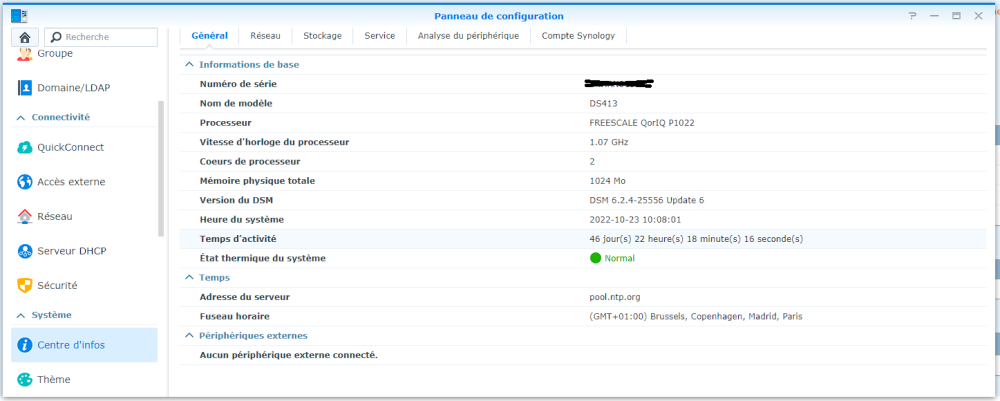
Task: Click Version du DSM label
Action: point(237,200)
